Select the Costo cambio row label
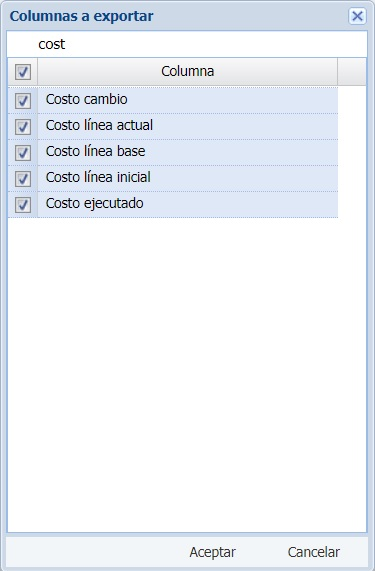 (86, 99)
